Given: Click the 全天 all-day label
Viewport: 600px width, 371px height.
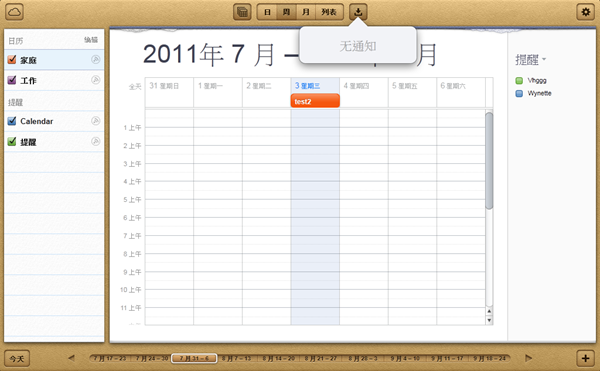Looking at the screenshot, I should 135,87.
